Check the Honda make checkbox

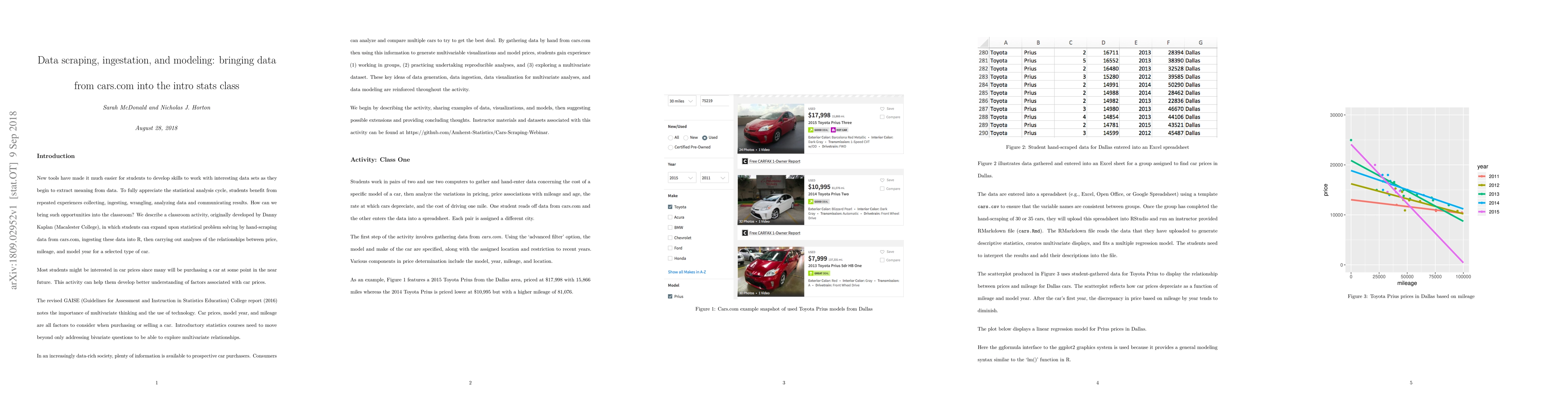tap(670, 258)
